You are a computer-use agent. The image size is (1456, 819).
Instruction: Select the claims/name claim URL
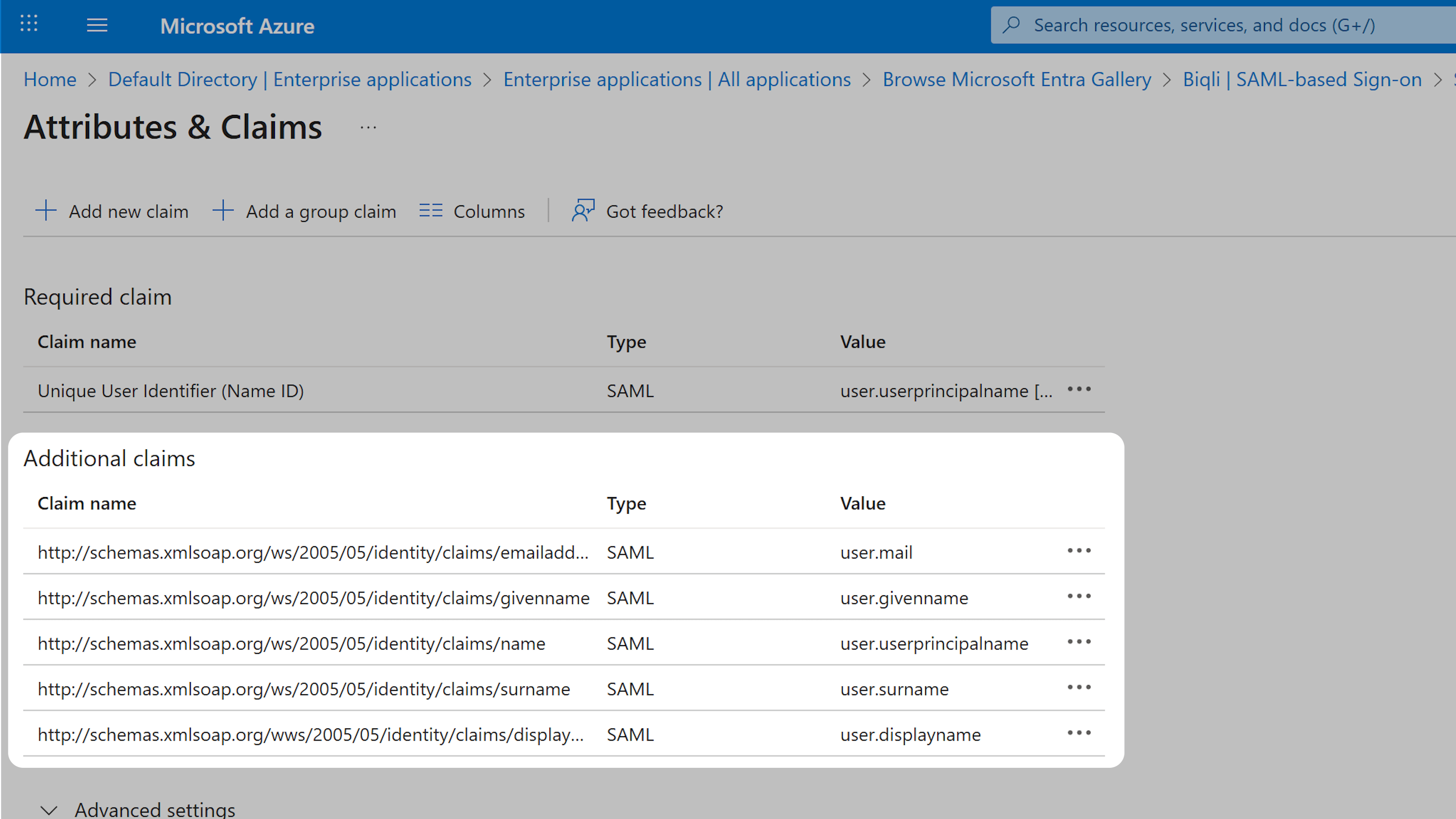point(291,643)
